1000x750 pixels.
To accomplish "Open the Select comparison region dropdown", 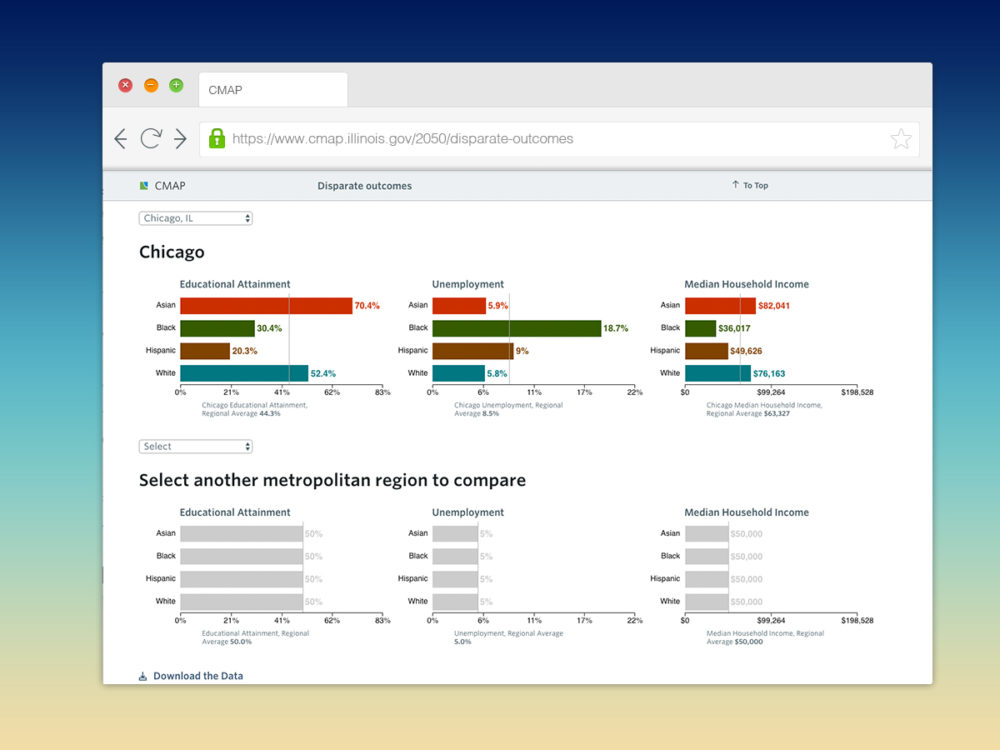I will coord(196,446).
